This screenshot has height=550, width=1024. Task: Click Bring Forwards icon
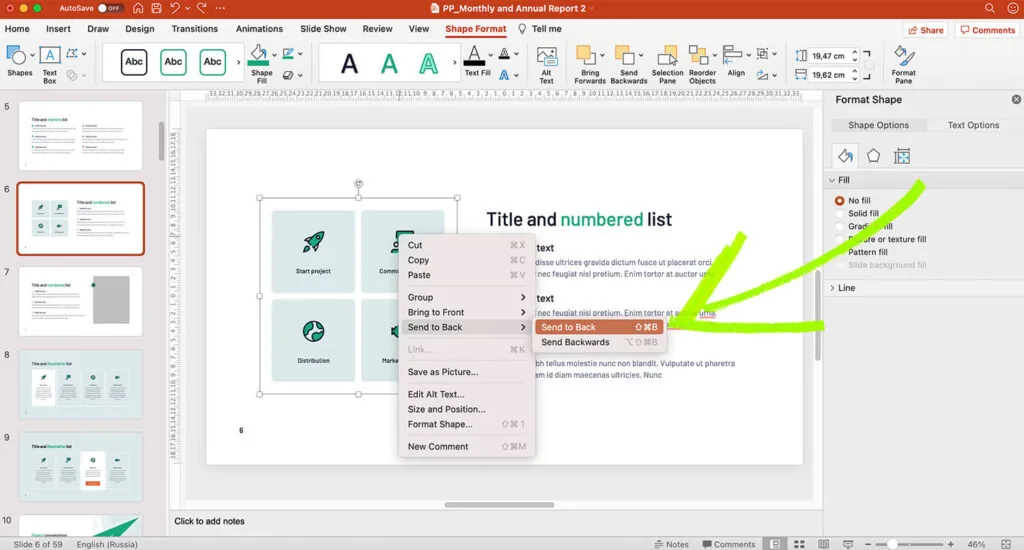(586, 56)
